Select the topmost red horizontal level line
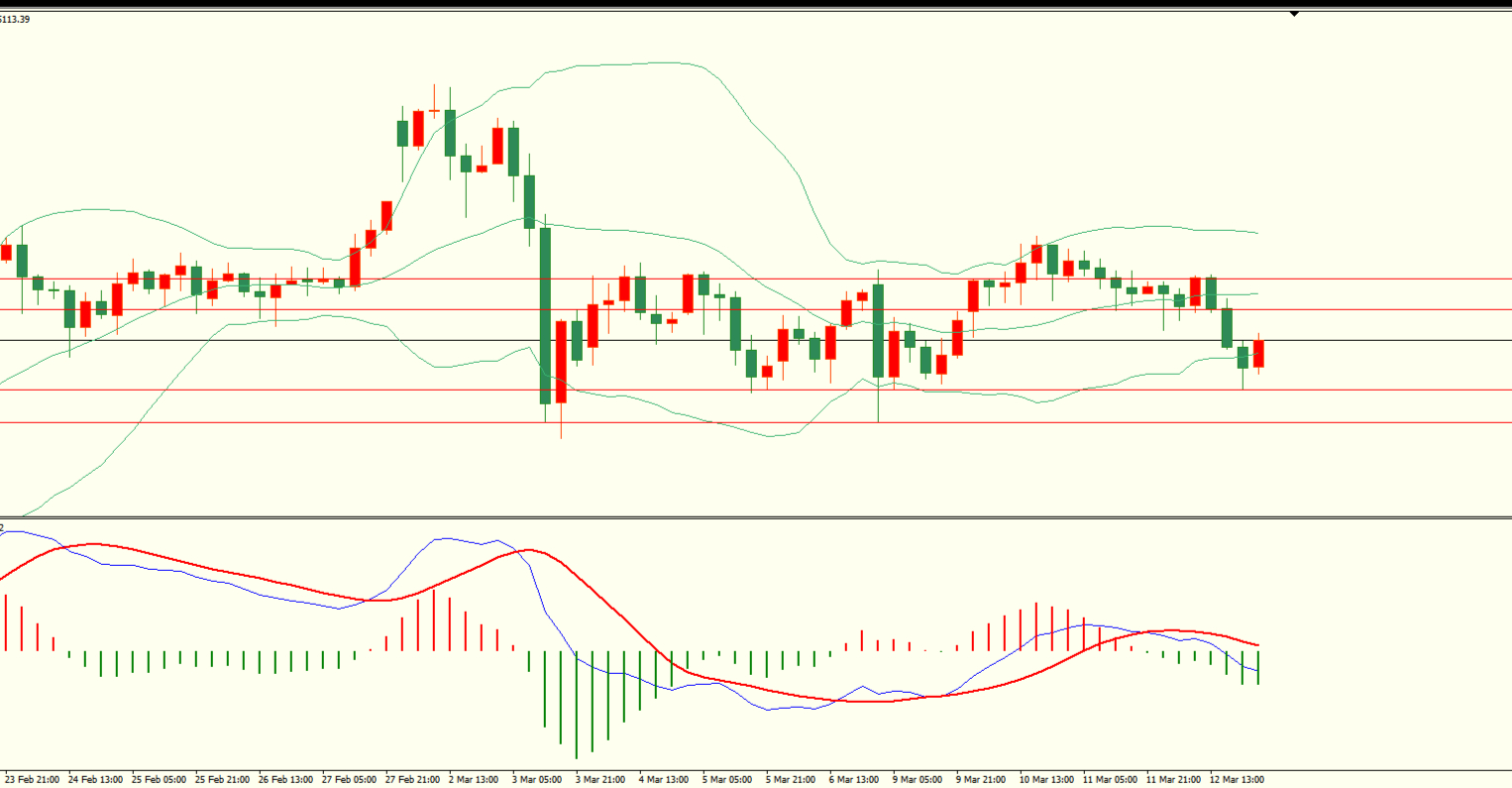Viewport: 1512px width, 788px height. [694, 280]
